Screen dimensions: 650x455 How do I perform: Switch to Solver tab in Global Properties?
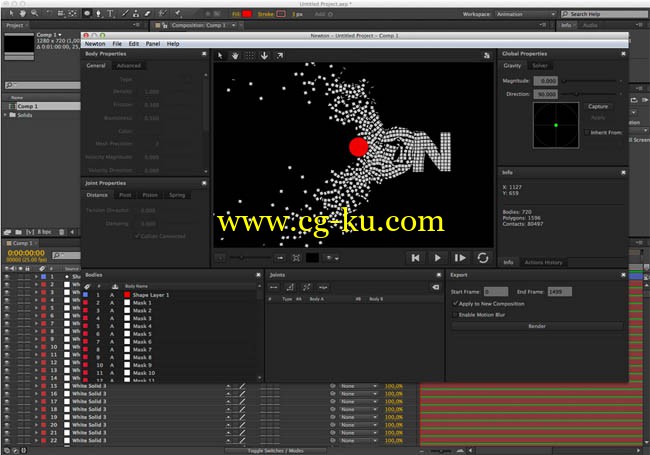[x=540, y=65]
